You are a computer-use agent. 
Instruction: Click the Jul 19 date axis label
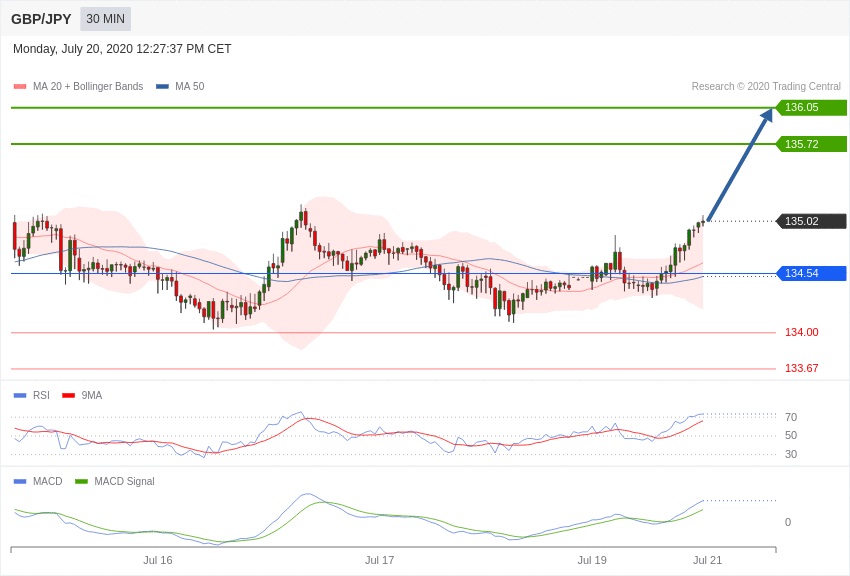(x=592, y=560)
